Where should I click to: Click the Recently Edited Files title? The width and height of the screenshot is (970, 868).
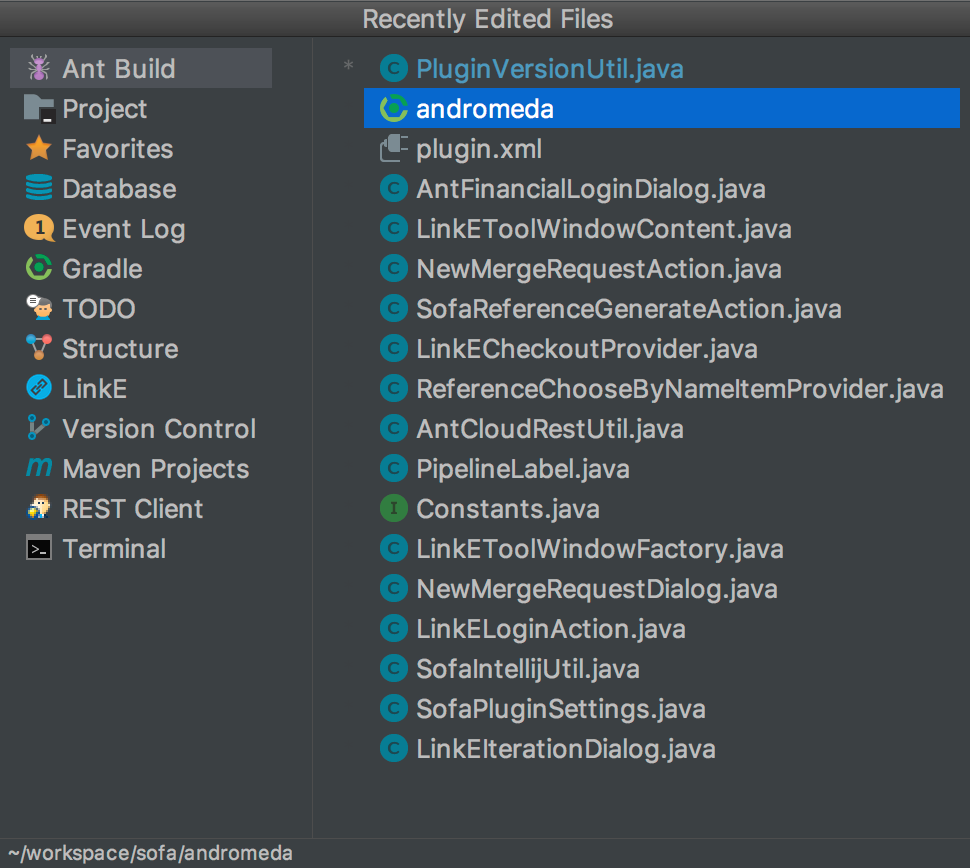click(487, 19)
